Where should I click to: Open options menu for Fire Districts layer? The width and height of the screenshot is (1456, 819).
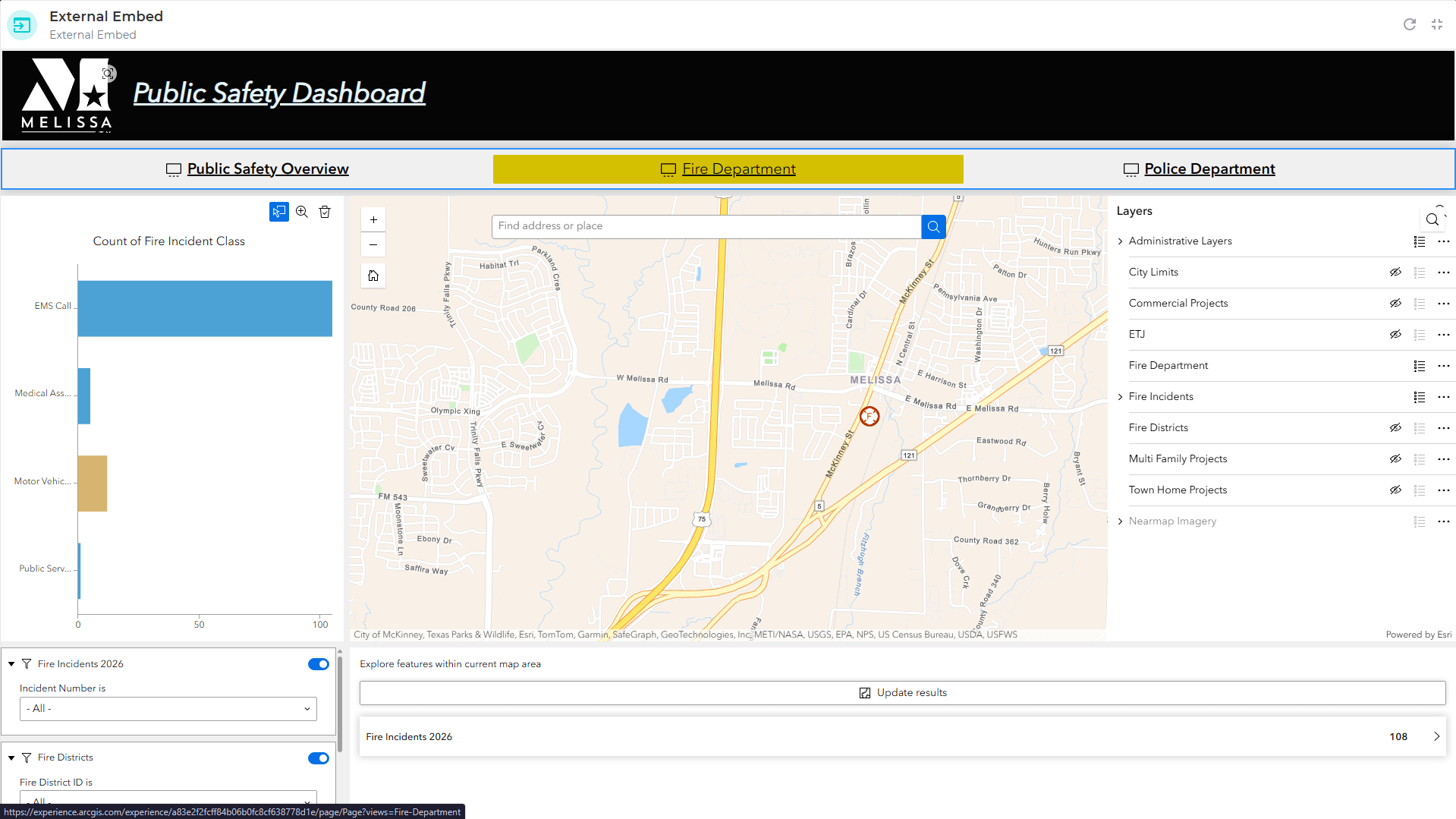click(1443, 428)
